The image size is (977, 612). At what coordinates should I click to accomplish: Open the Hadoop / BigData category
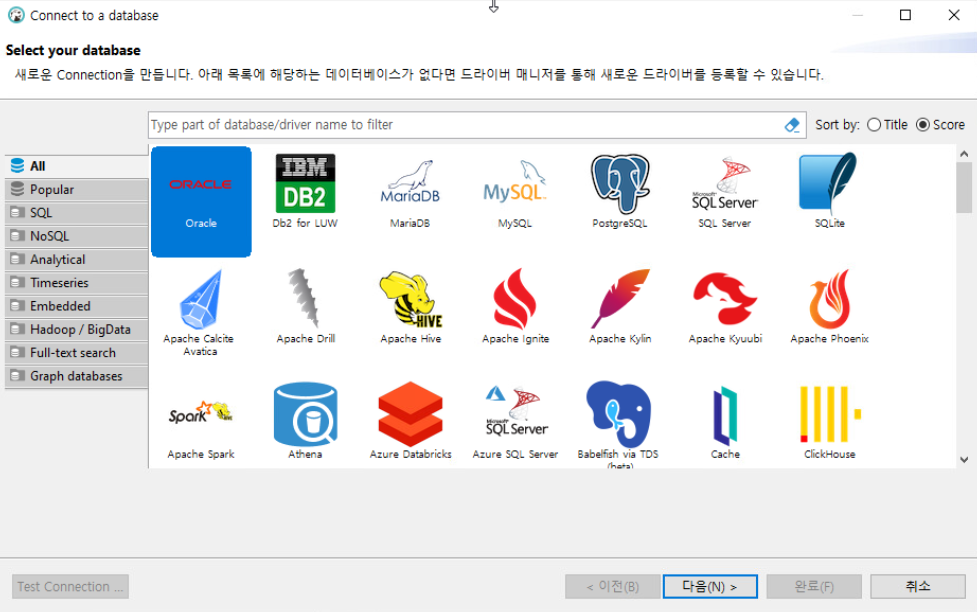[x=77, y=330]
